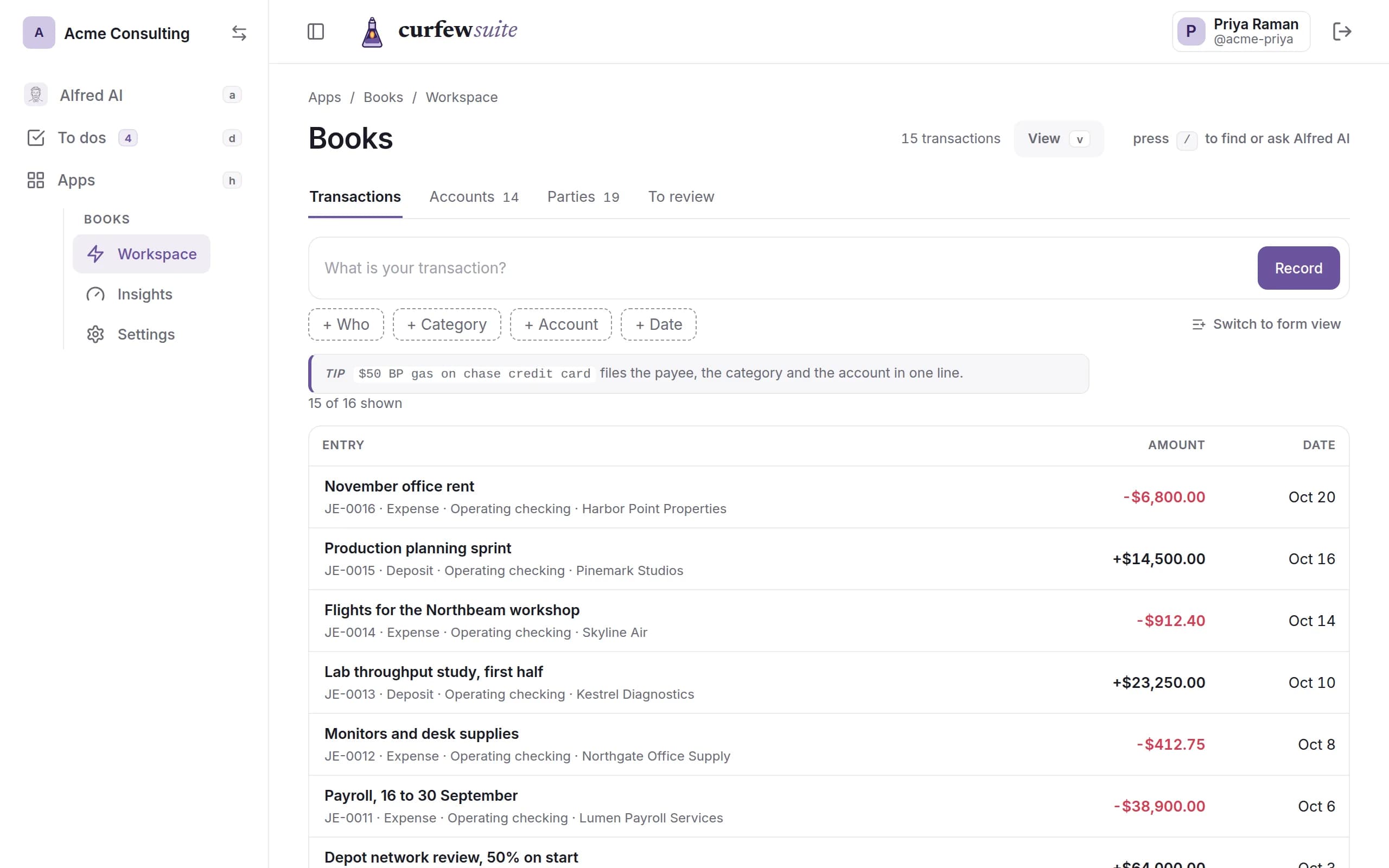Open November office rent entry

(828, 497)
